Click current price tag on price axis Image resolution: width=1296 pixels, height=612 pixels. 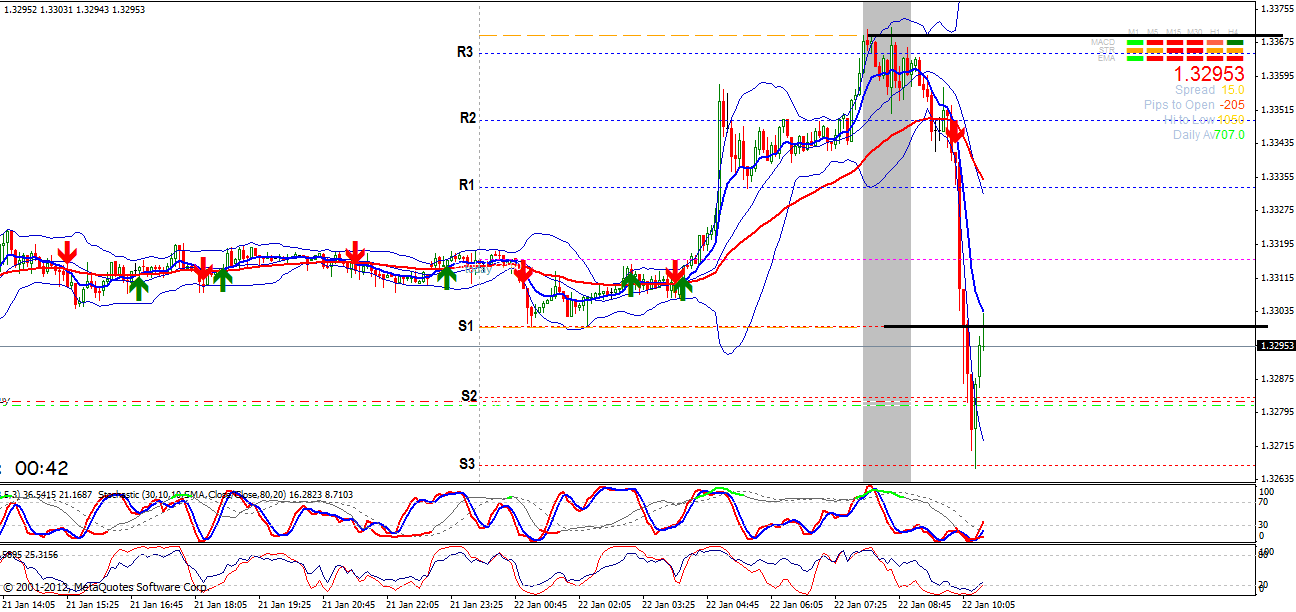pos(1275,346)
